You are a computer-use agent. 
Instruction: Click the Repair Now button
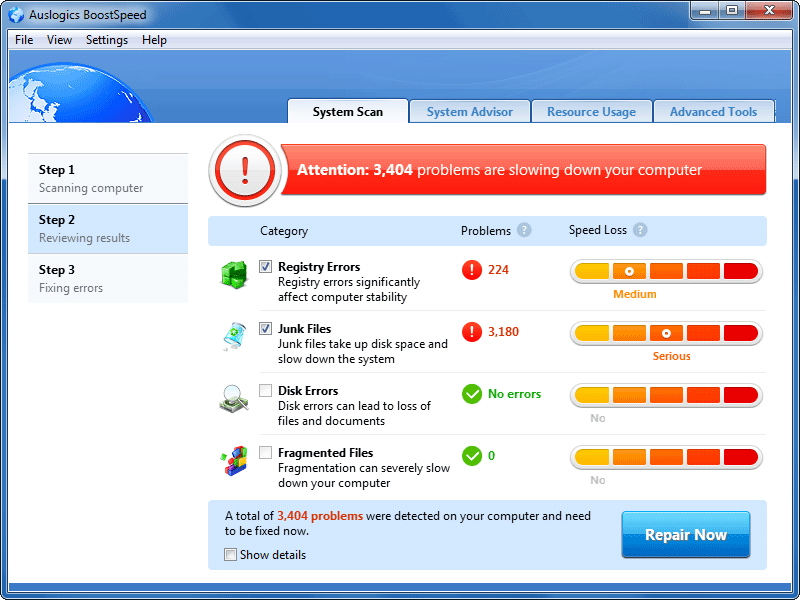click(x=685, y=534)
